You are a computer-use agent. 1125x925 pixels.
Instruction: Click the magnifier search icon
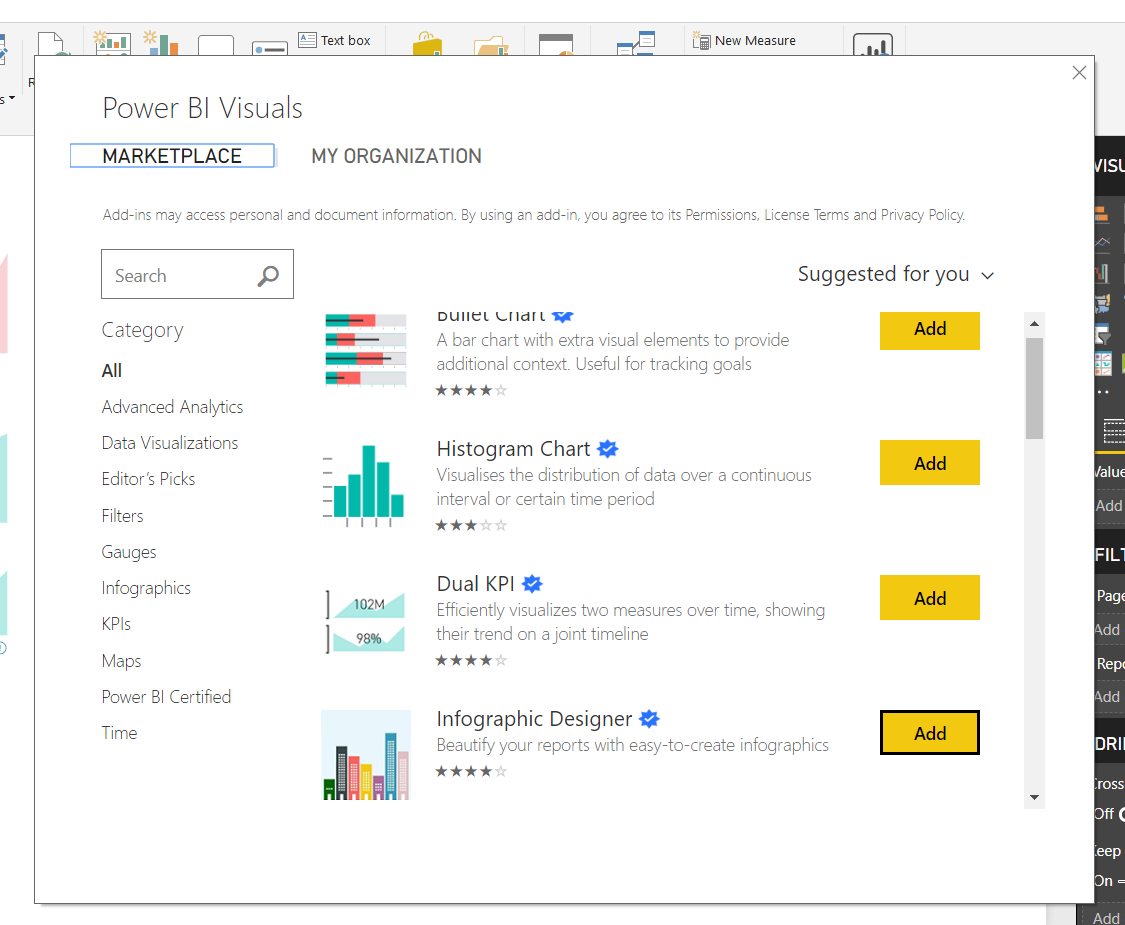click(x=268, y=276)
